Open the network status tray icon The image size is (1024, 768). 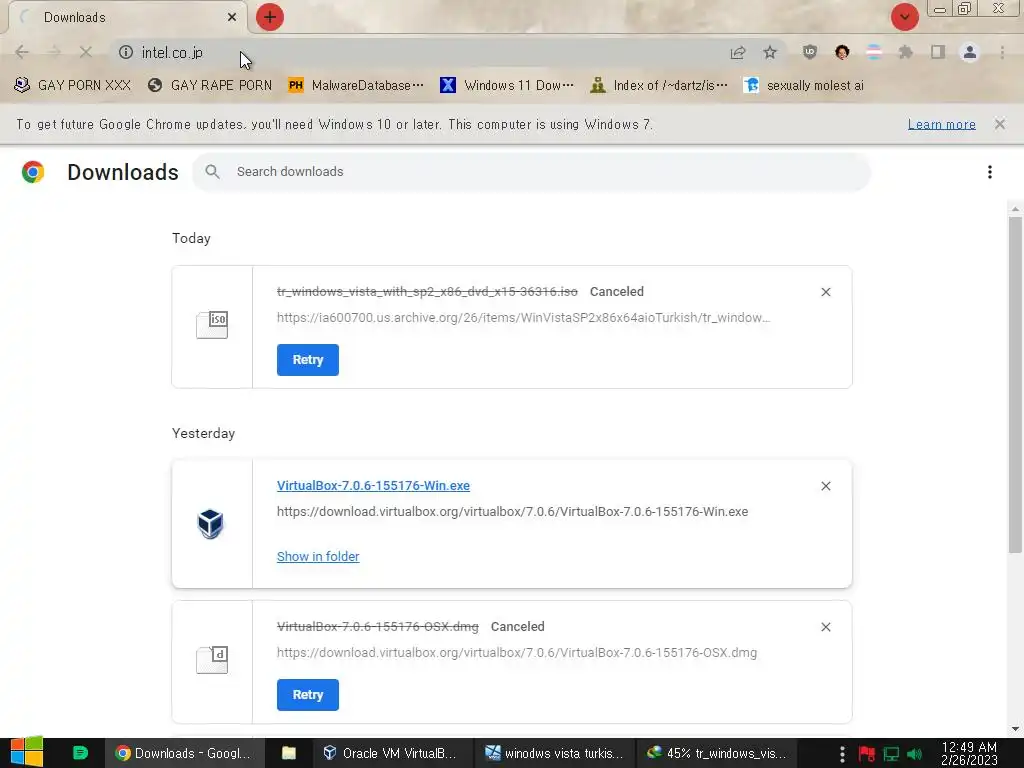point(891,754)
